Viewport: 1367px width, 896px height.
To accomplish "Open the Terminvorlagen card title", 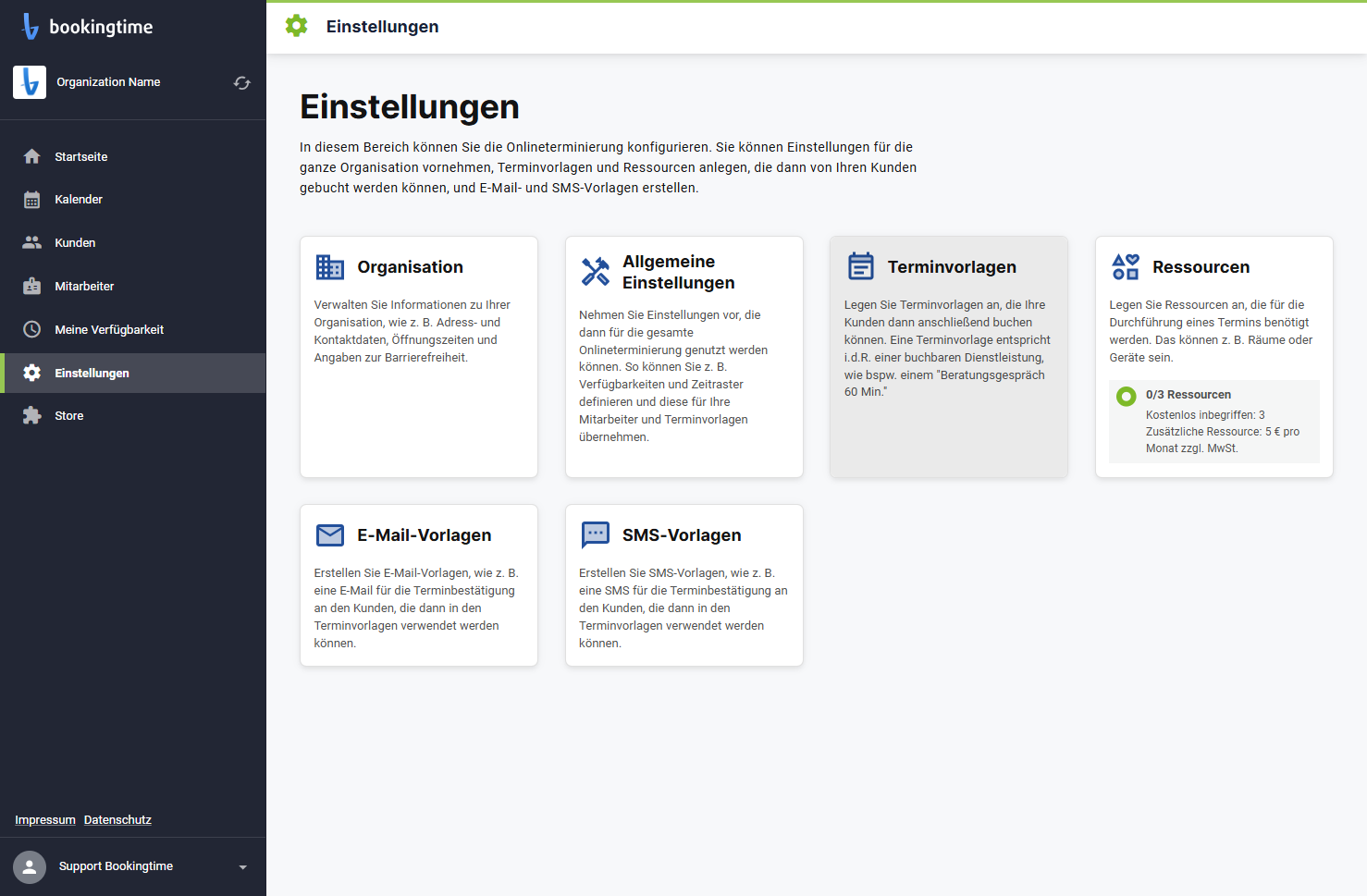I will [x=952, y=267].
